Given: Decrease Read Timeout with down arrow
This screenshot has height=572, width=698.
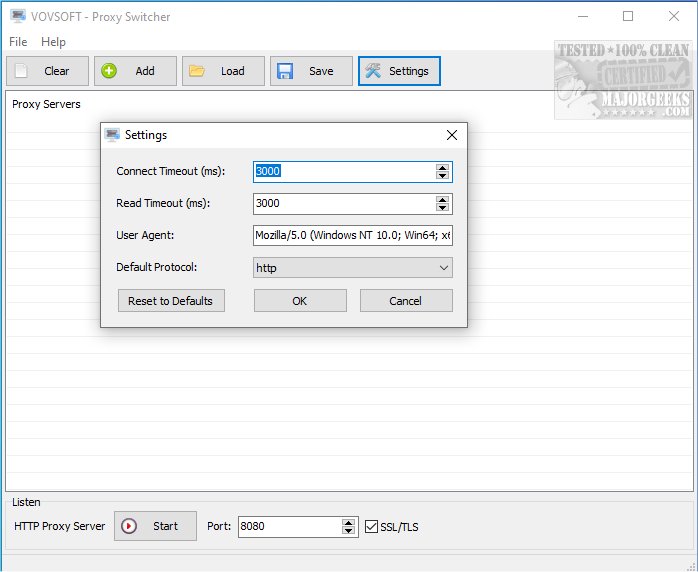Looking at the screenshot, I should point(443,208).
